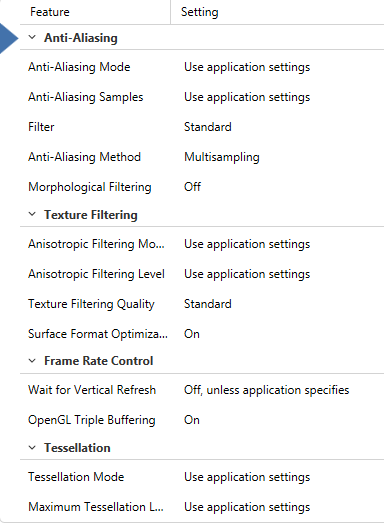Select the Multisampling Anti-Aliasing Method value
The image size is (384, 526).
tap(222, 157)
